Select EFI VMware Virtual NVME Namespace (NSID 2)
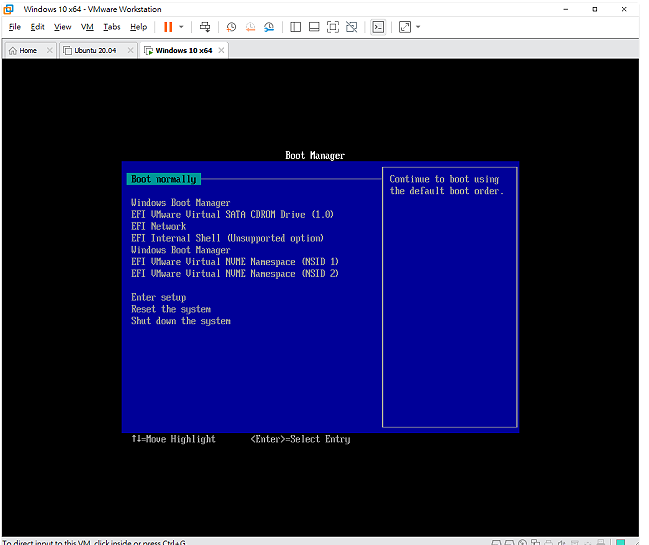 235,274
